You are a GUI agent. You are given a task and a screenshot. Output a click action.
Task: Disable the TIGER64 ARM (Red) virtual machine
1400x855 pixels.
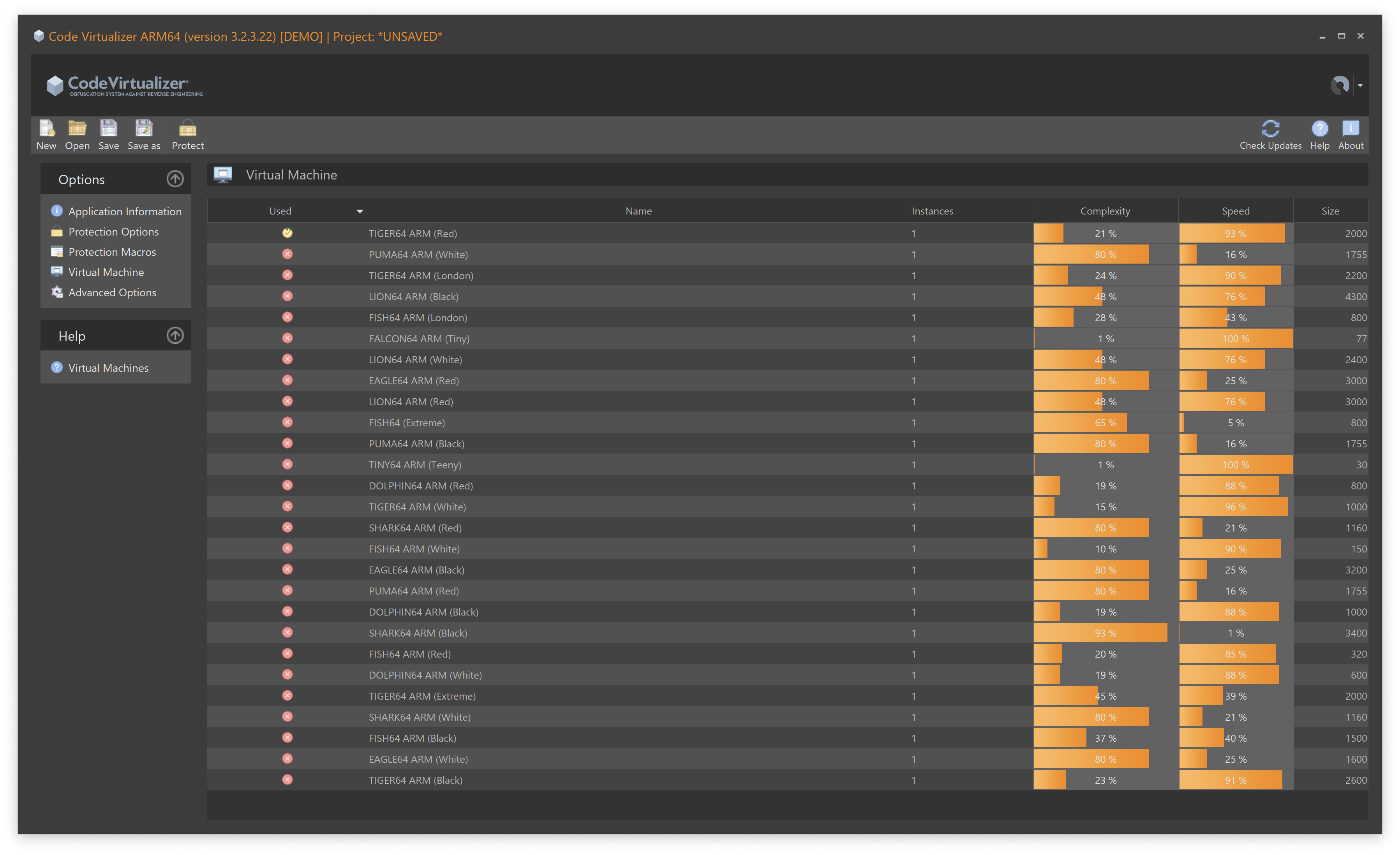(x=287, y=233)
